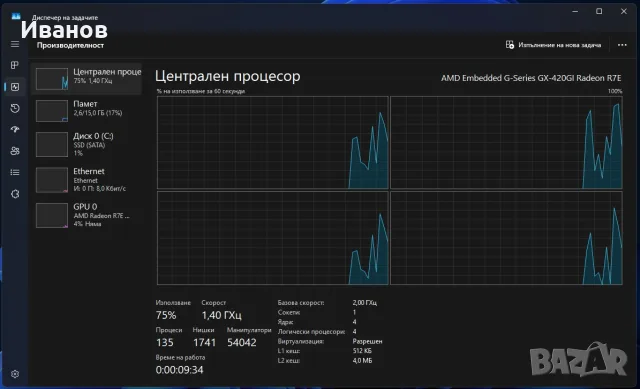Image resolution: width=640 pixels, height=389 pixels.
Task: Click the memory mini graph thumbnail
Action: [52, 111]
